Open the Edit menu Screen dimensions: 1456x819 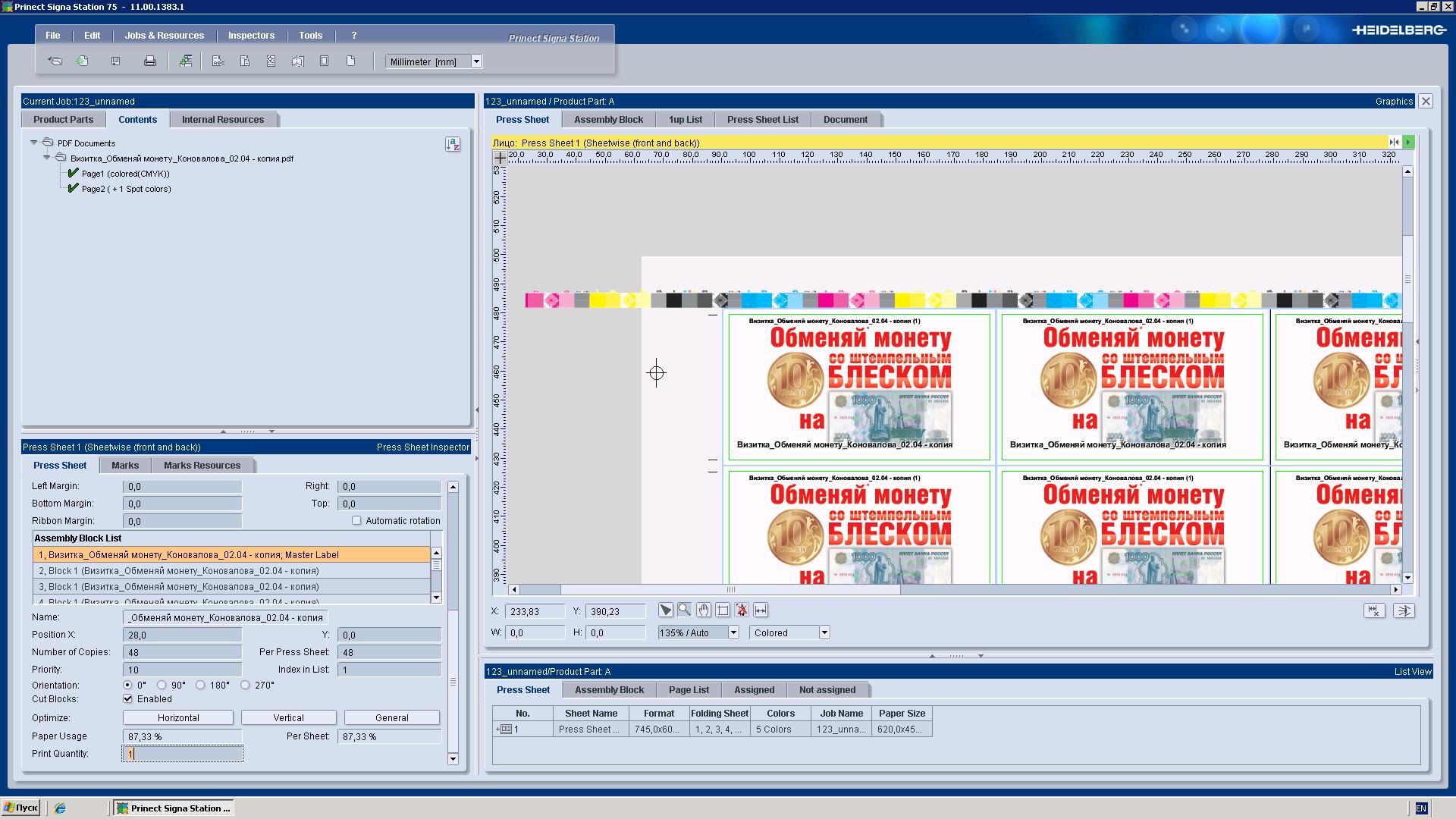coord(92,36)
